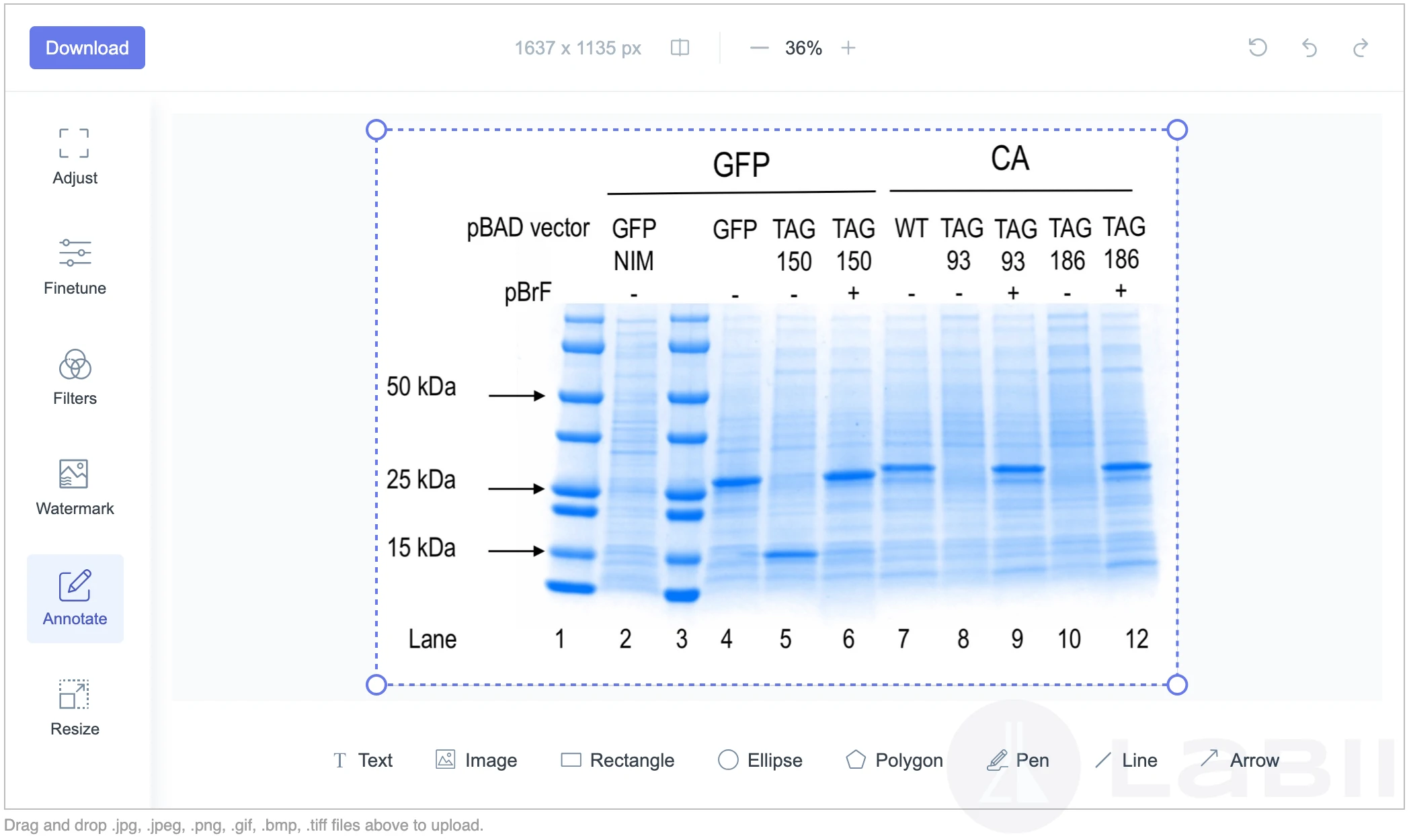This screenshot has width=1409, height=840.
Task: Open the Filters panel
Action: click(75, 378)
